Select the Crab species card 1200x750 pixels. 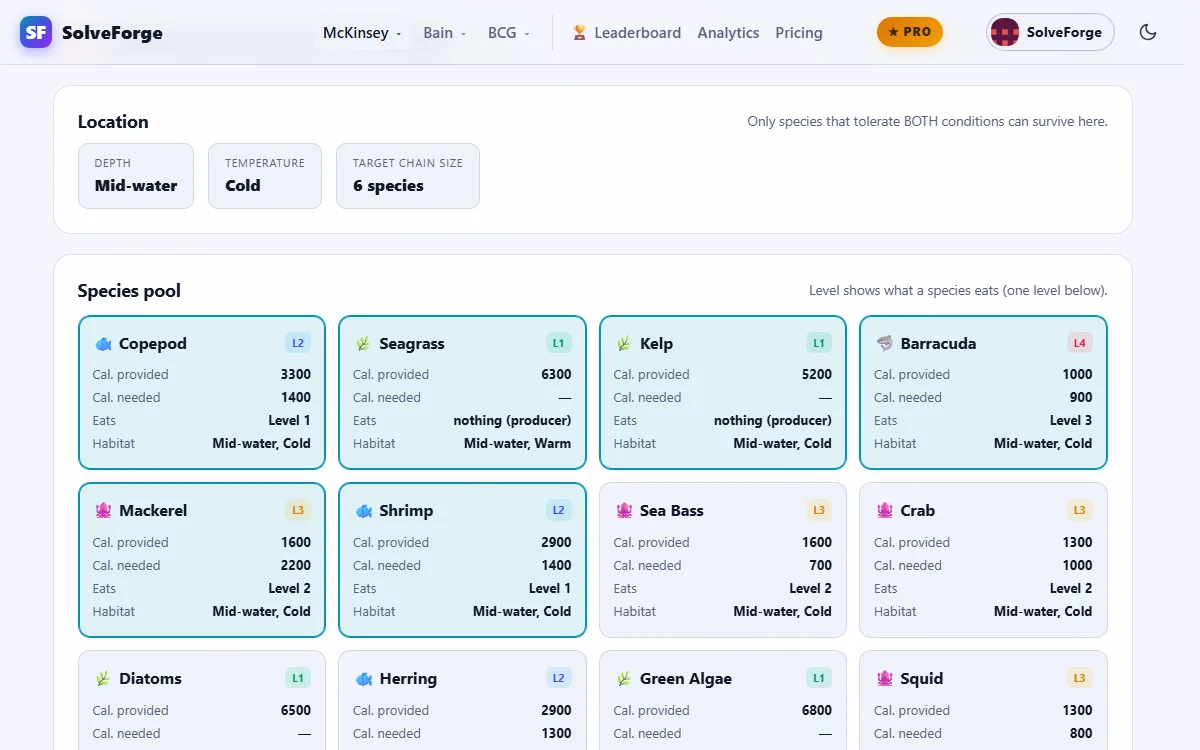pyautogui.click(x=983, y=560)
